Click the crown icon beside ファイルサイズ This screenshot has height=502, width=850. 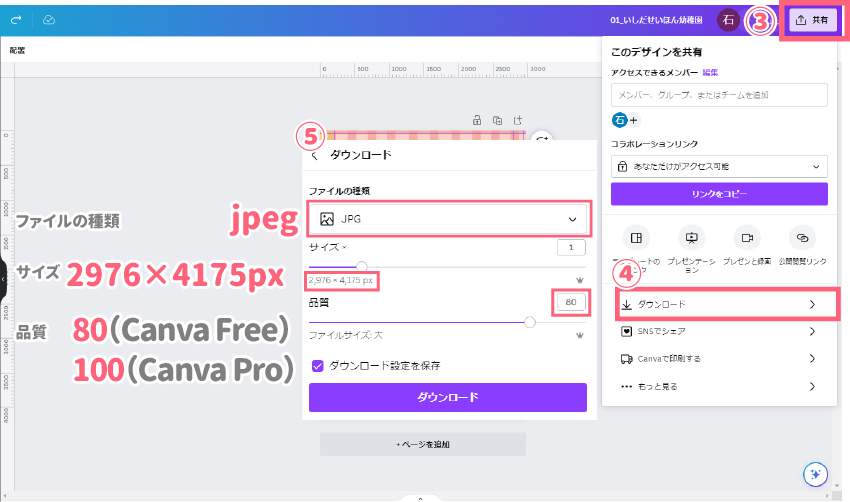(579, 335)
